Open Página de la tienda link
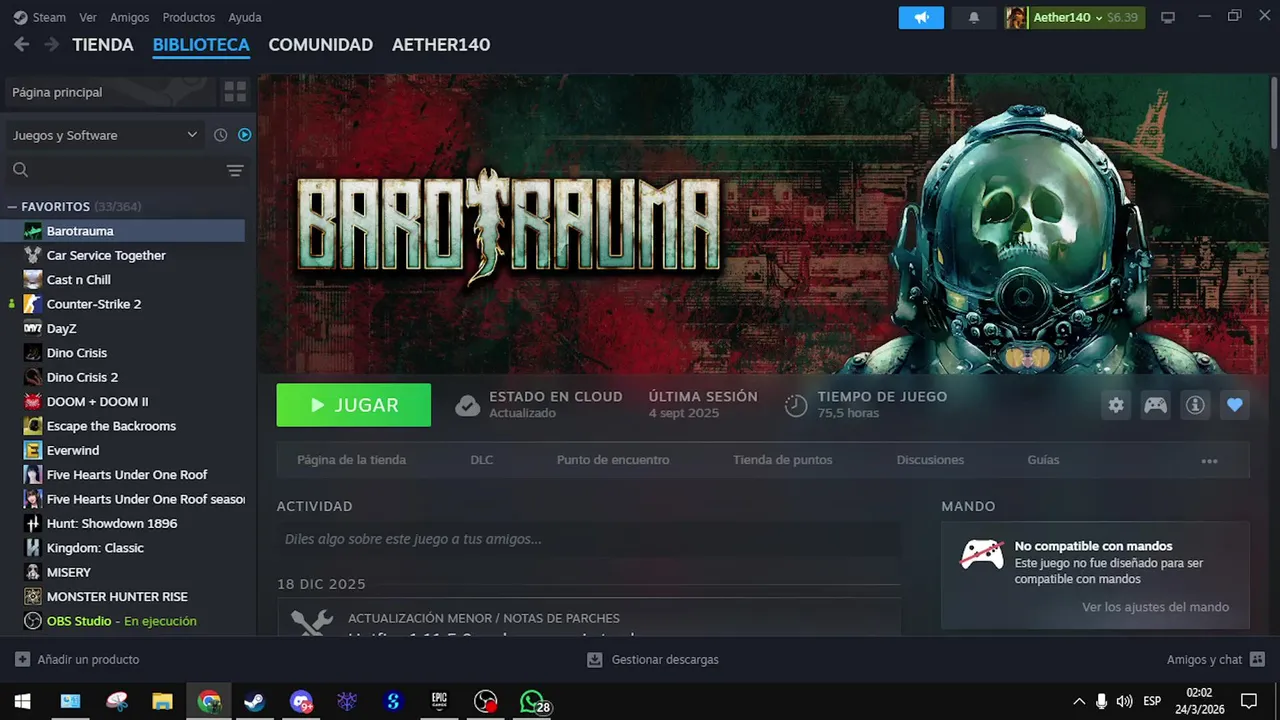This screenshot has width=1280, height=720. [351, 460]
